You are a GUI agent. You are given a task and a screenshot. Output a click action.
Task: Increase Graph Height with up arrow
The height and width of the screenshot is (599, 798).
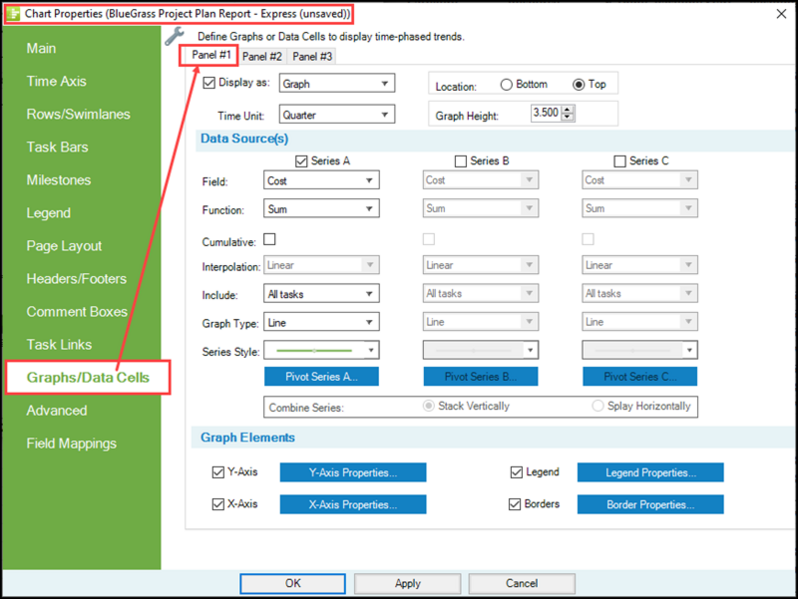click(x=568, y=109)
